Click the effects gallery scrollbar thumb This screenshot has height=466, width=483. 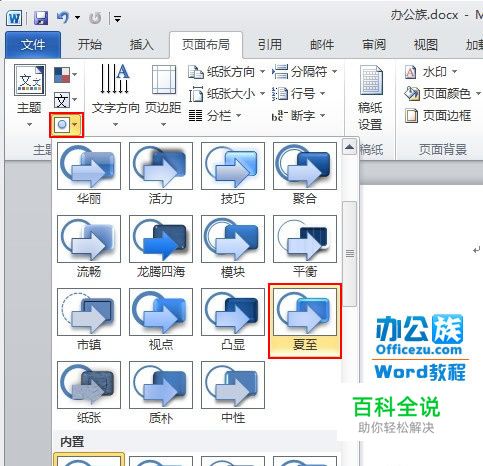point(349,254)
